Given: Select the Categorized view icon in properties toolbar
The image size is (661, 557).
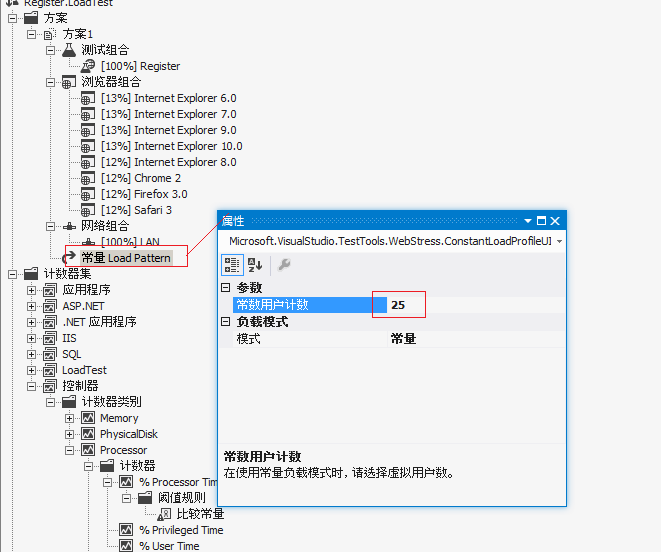Looking at the screenshot, I should pyautogui.click(x=232, y=265).
